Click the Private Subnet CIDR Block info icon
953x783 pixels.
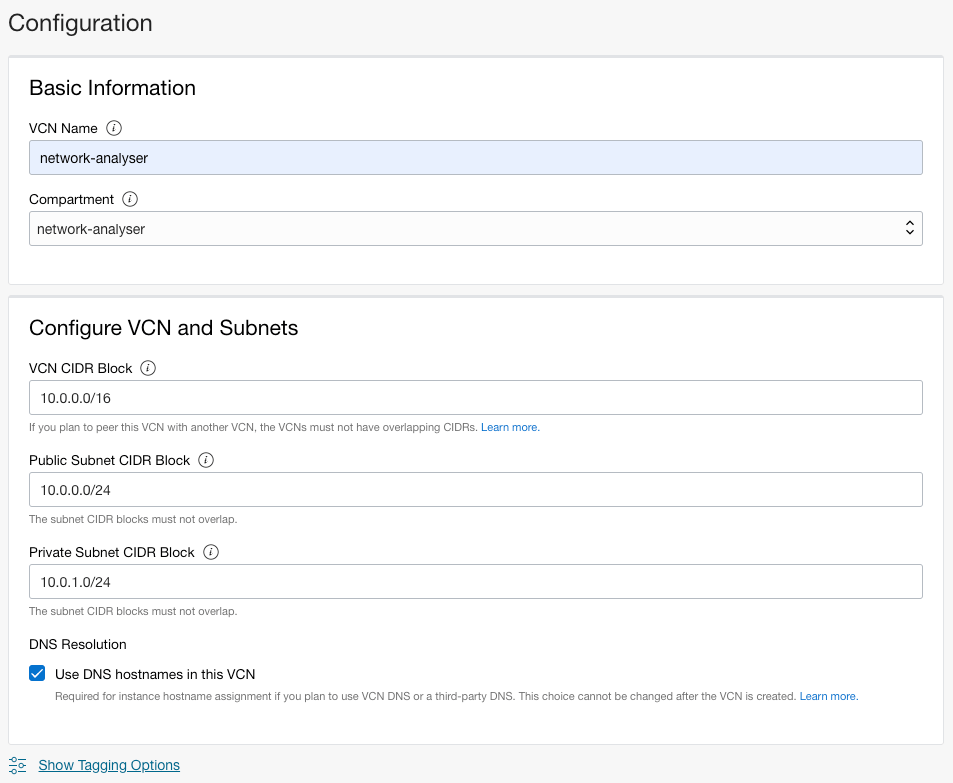click(211, 552)
